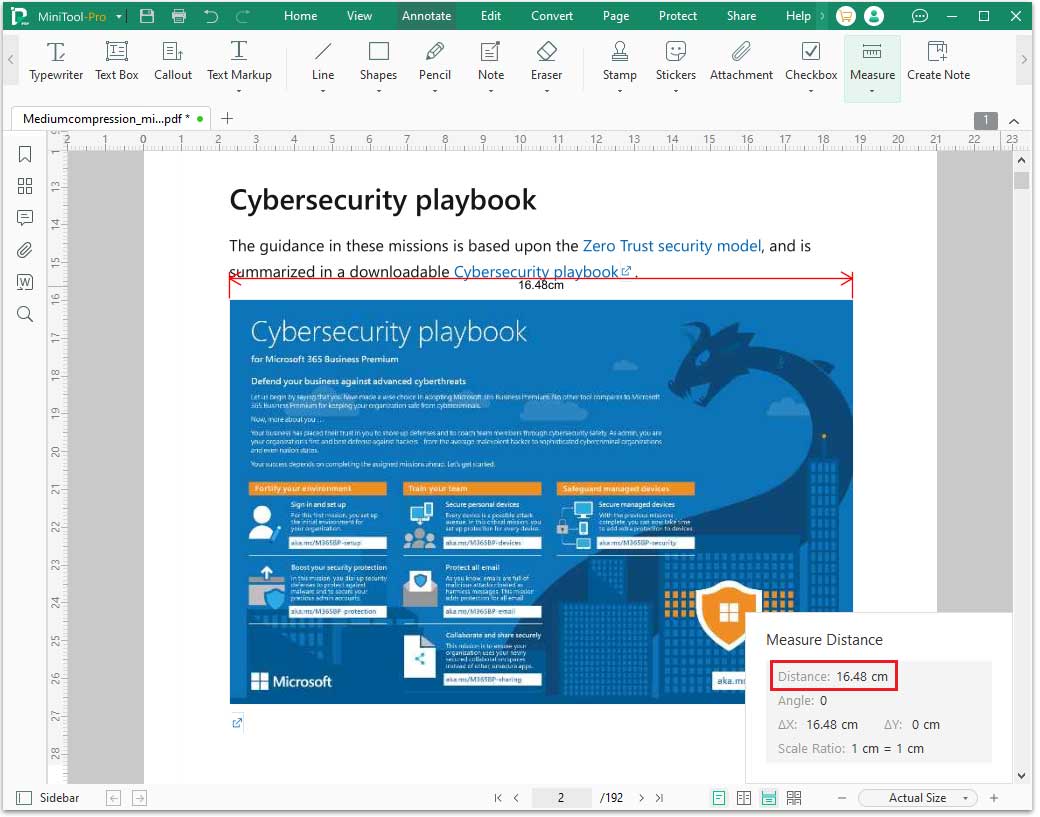Open the Share tab
This screenshot has height=817, width=1040.
pyautogui.click(x=741, y=16)
